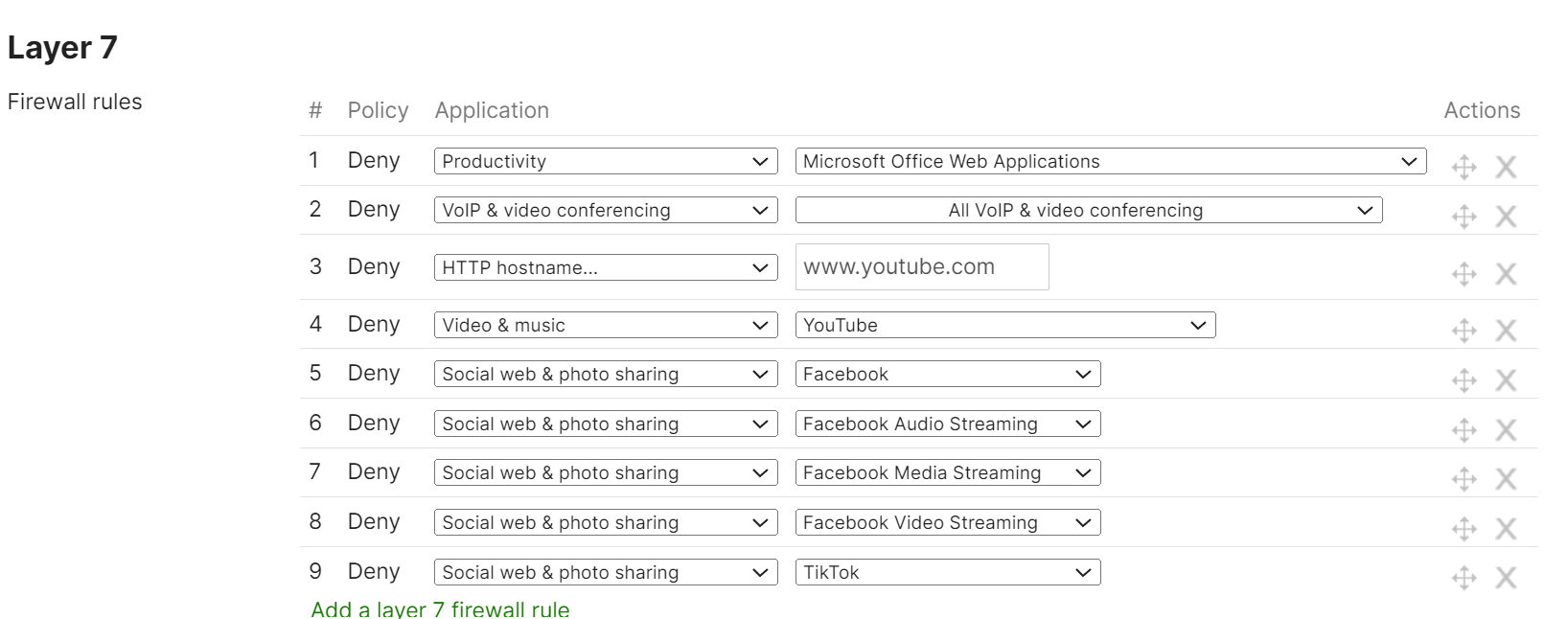Viewport: 1568px width, 619px height.
Task: Click Add a layer 7 firewall rule
Action: [440, 609]
